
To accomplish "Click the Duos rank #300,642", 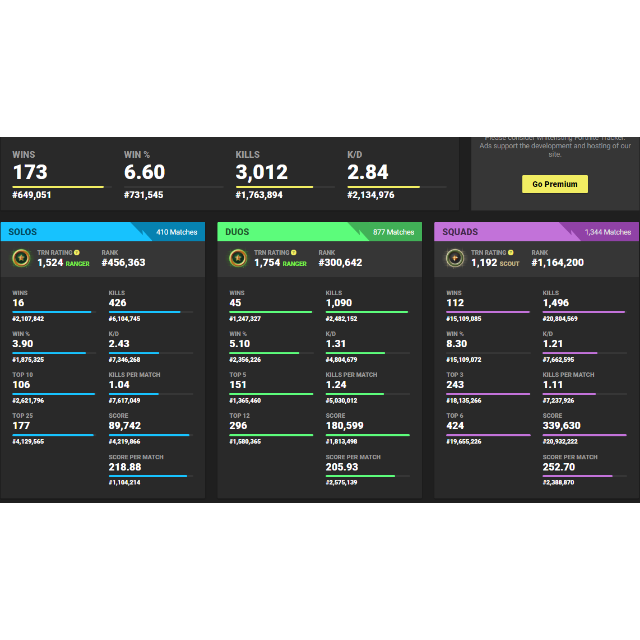I will (340, 262).
